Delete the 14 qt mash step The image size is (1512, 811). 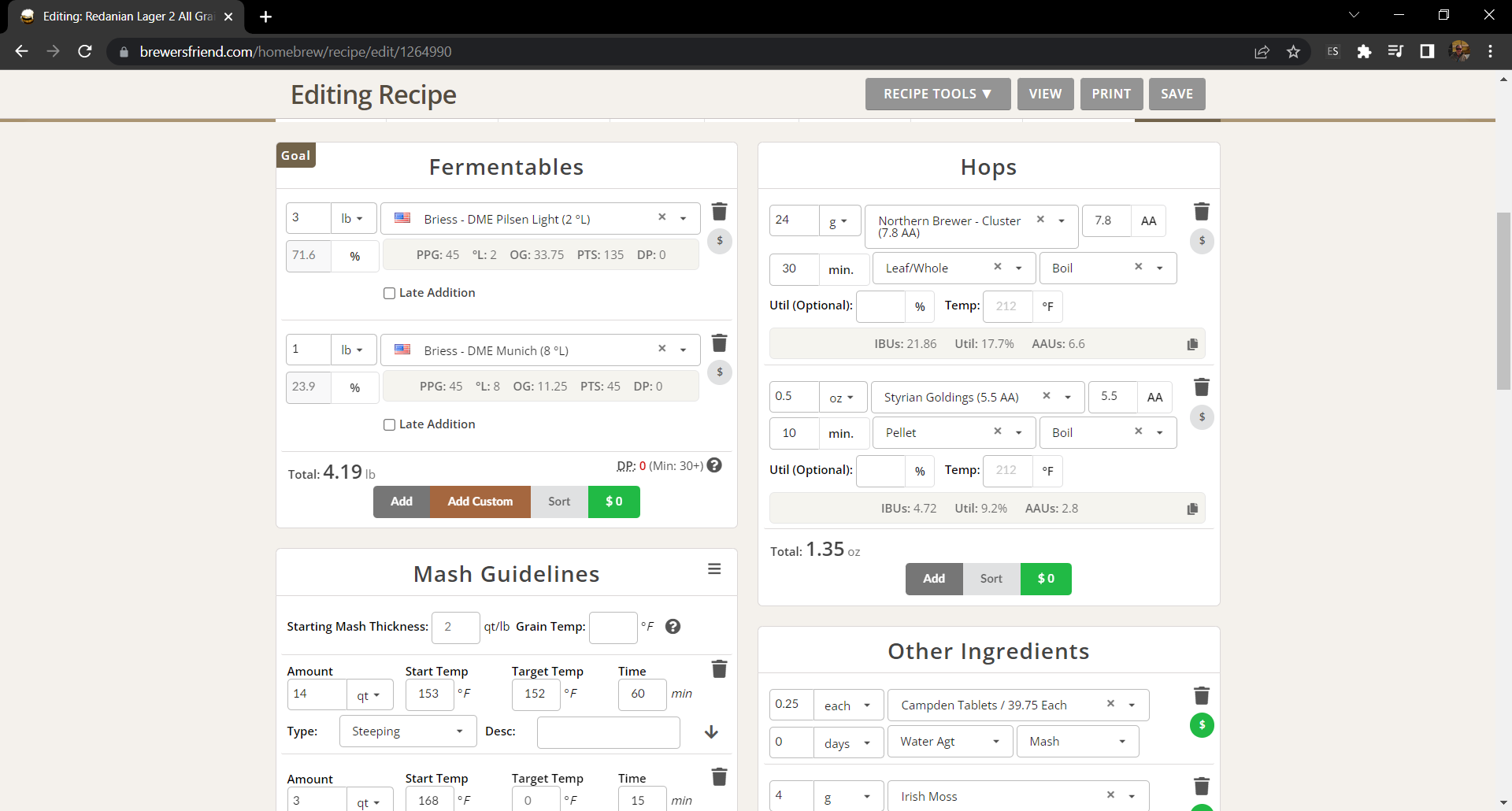(719, 669)
